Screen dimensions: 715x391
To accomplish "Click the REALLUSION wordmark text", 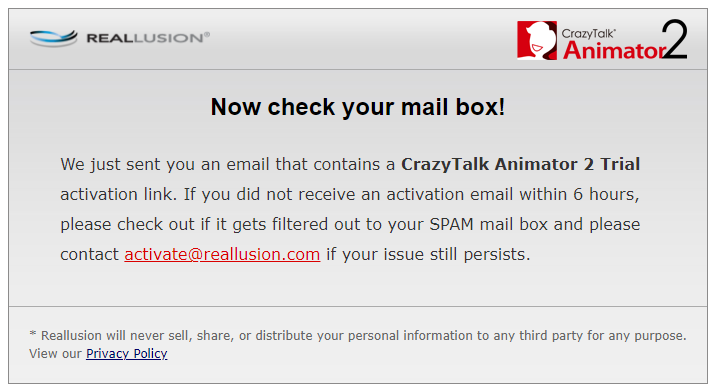I will click(145, 38).
